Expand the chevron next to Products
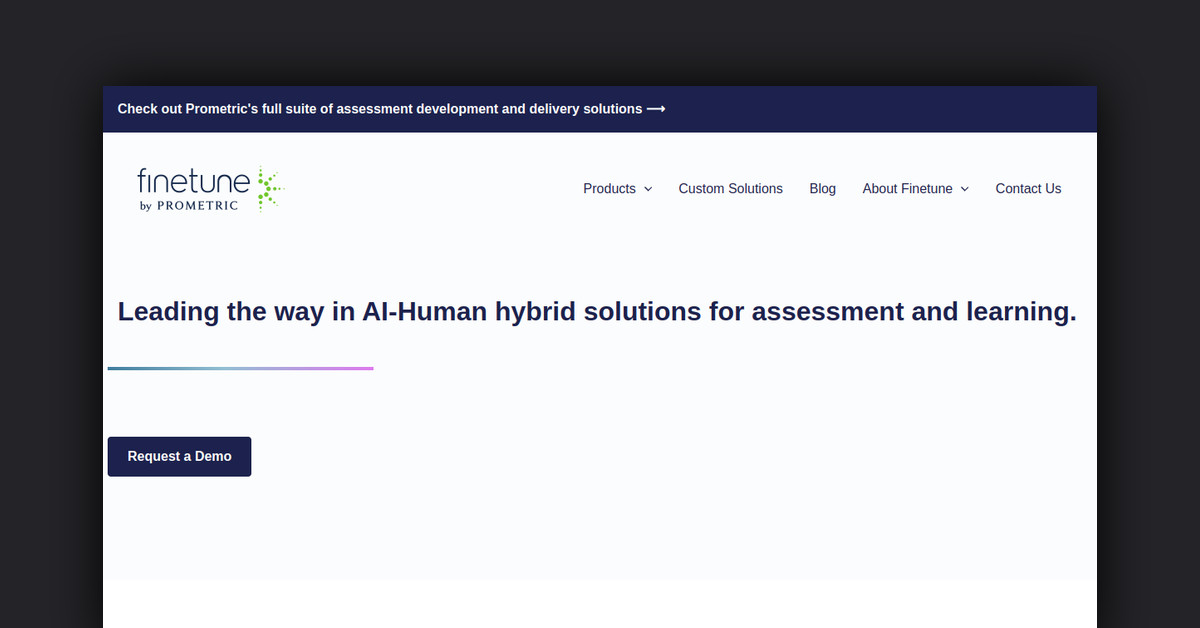The width and height of the screenshot is (1200, 628). (x=648, y=189)
